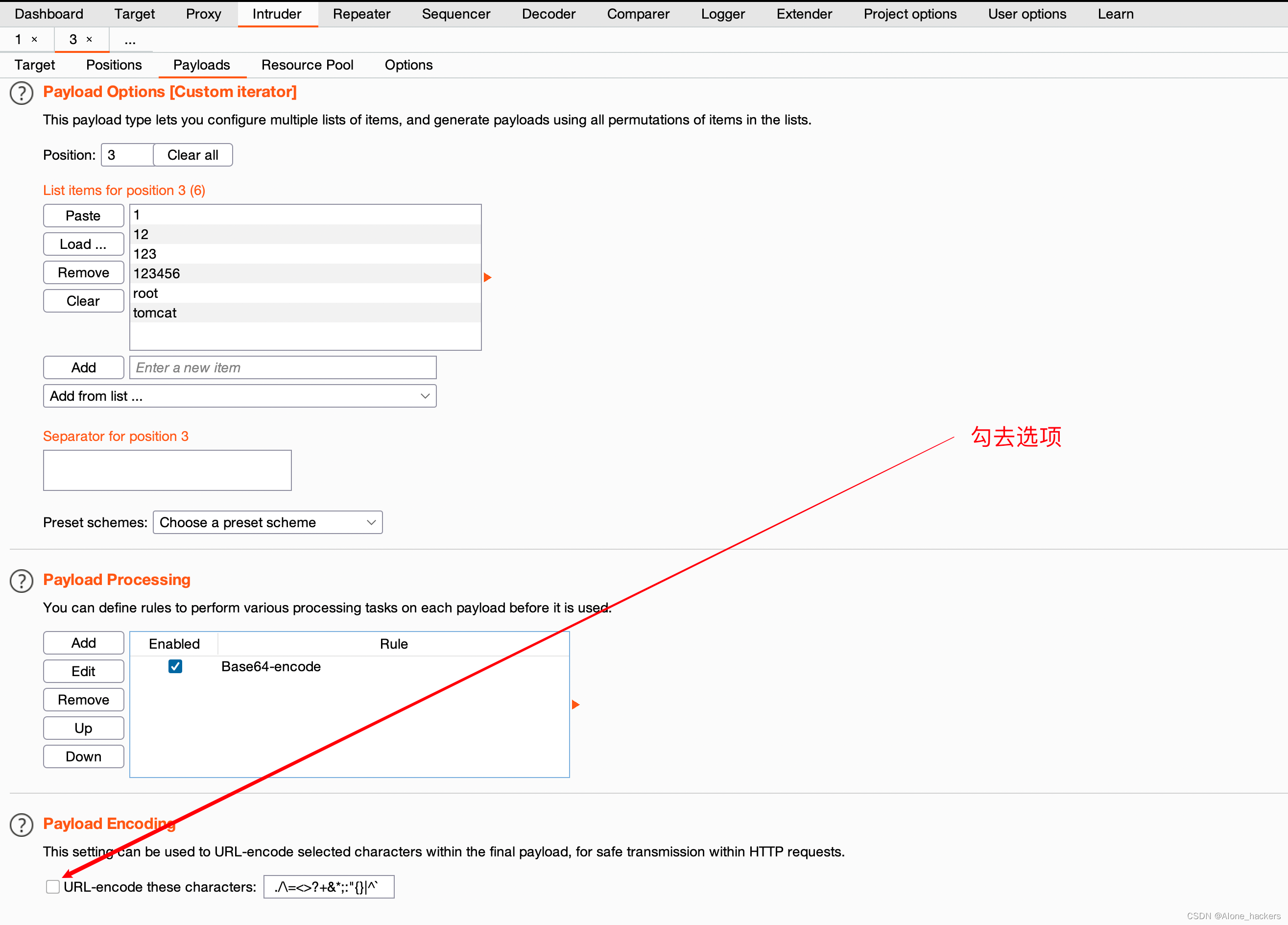Click the Enter a new item field
Viewport: 1288px width, 925px height.
pos(283,367)
